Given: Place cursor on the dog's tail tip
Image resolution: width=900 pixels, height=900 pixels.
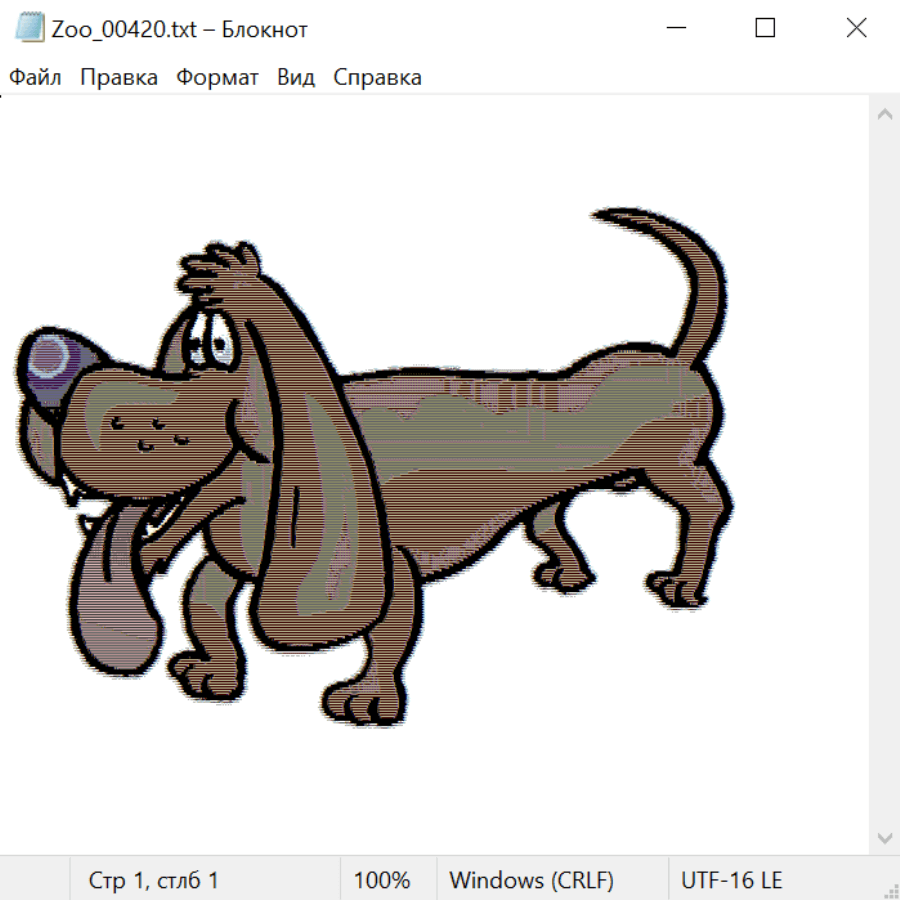Looking at the screenshot, I should (603, 215).
